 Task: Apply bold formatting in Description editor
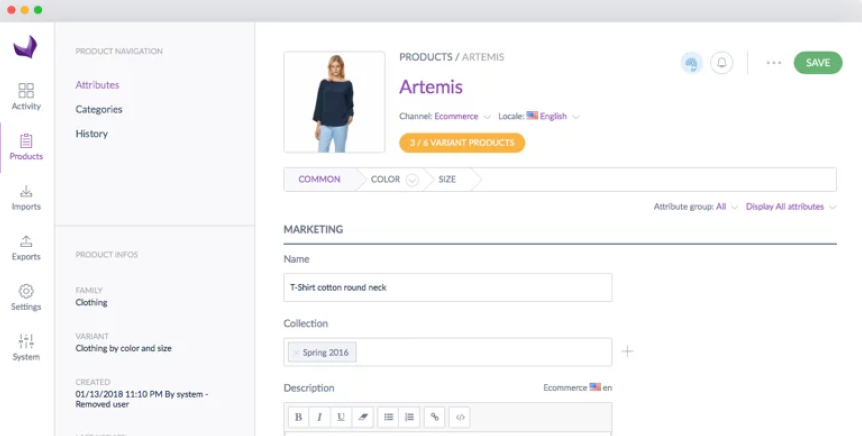[x=299, y=417]
